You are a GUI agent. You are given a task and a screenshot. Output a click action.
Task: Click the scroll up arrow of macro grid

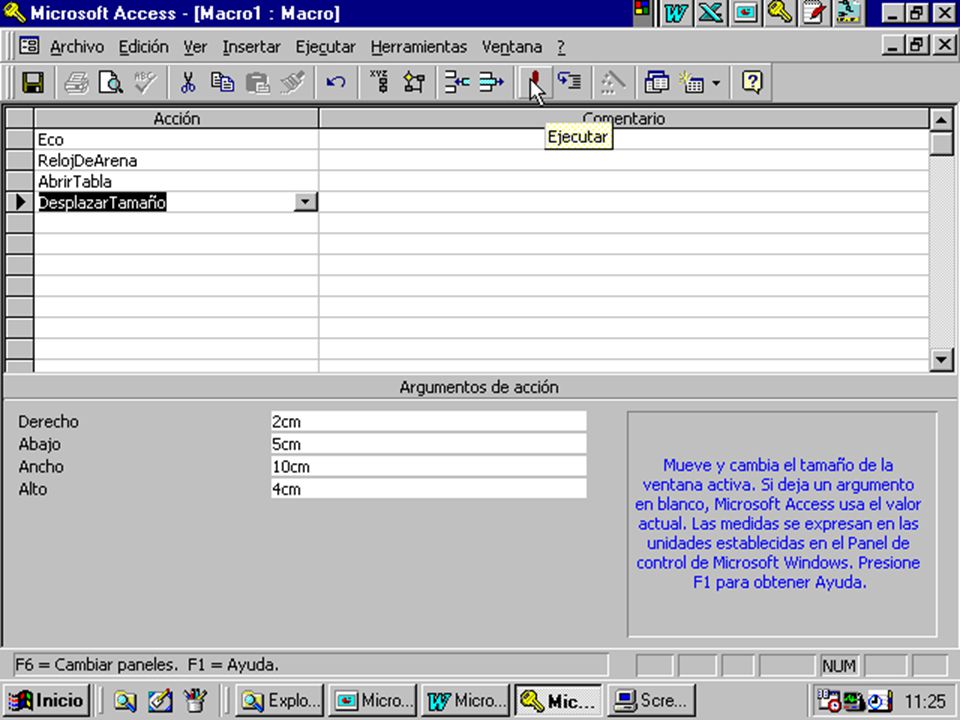pyautogui.click(x=941, y=120)
